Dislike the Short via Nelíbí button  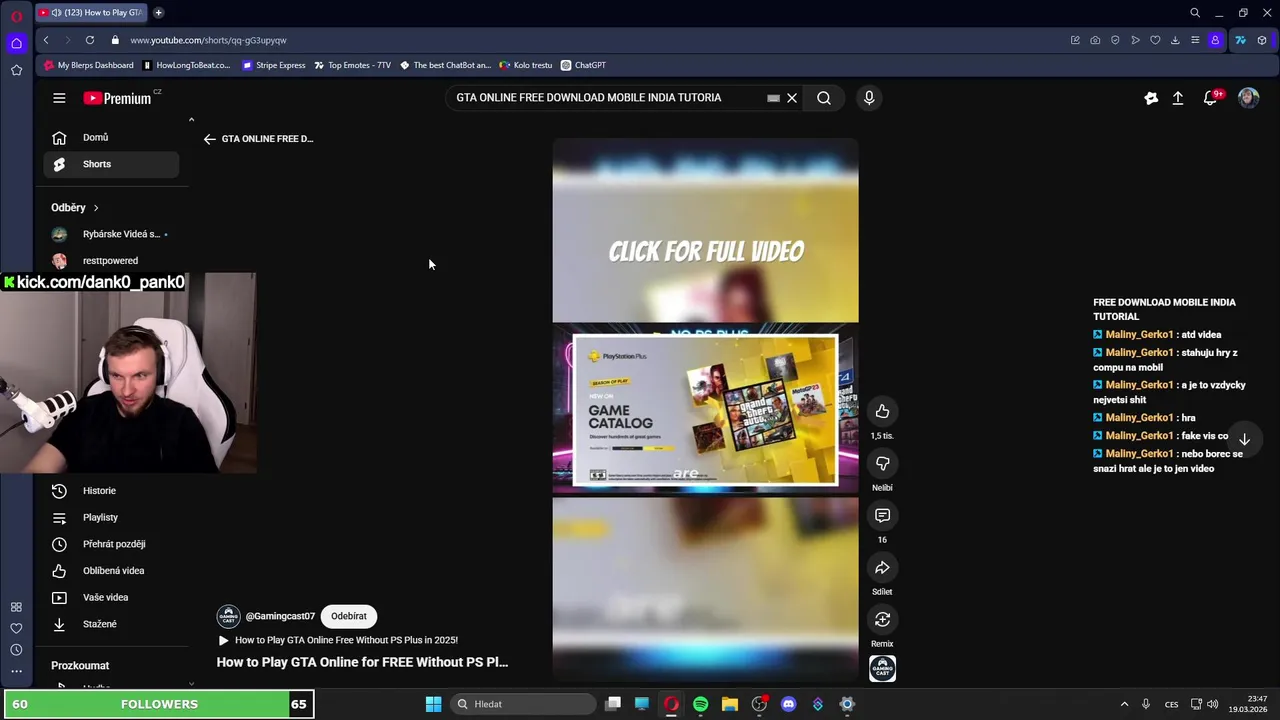[x=882, y=463]
